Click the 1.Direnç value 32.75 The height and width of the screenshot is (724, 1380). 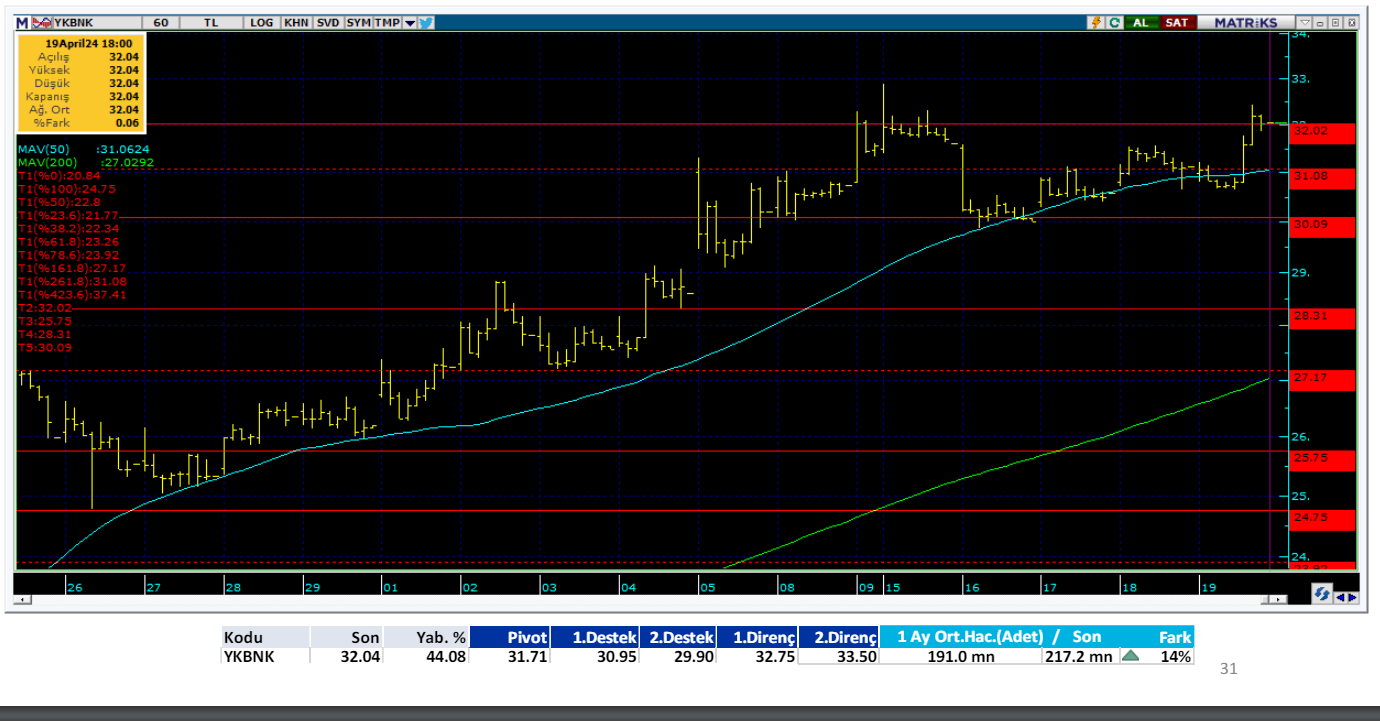click(x=776, y=657)
